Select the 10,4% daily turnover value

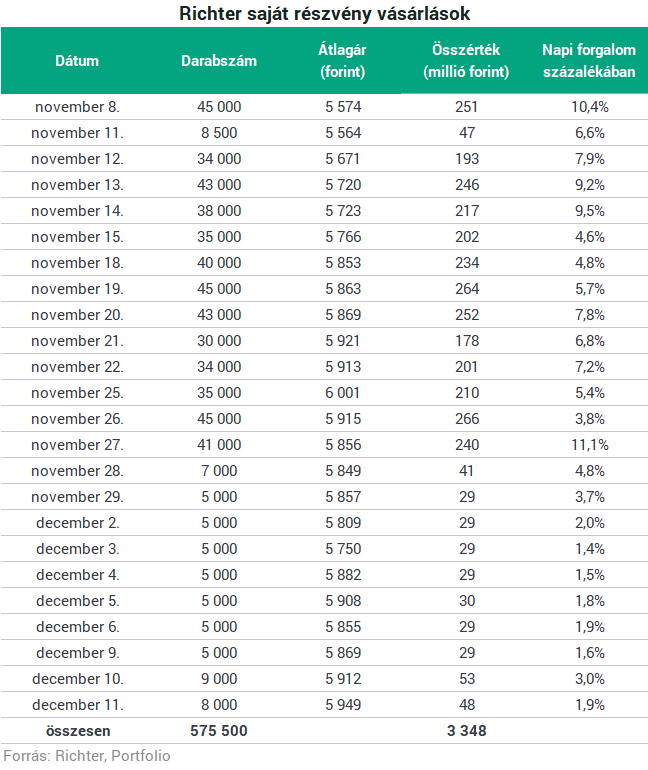click(x=590, y=107)
